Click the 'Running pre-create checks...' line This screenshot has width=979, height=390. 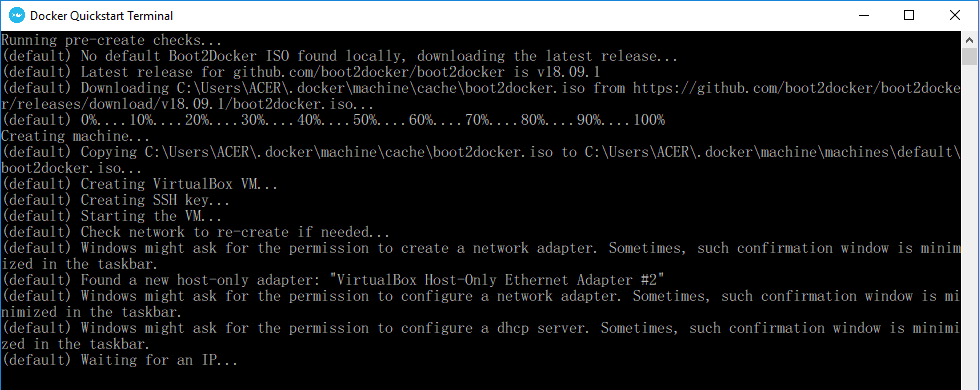coord(112,41)
